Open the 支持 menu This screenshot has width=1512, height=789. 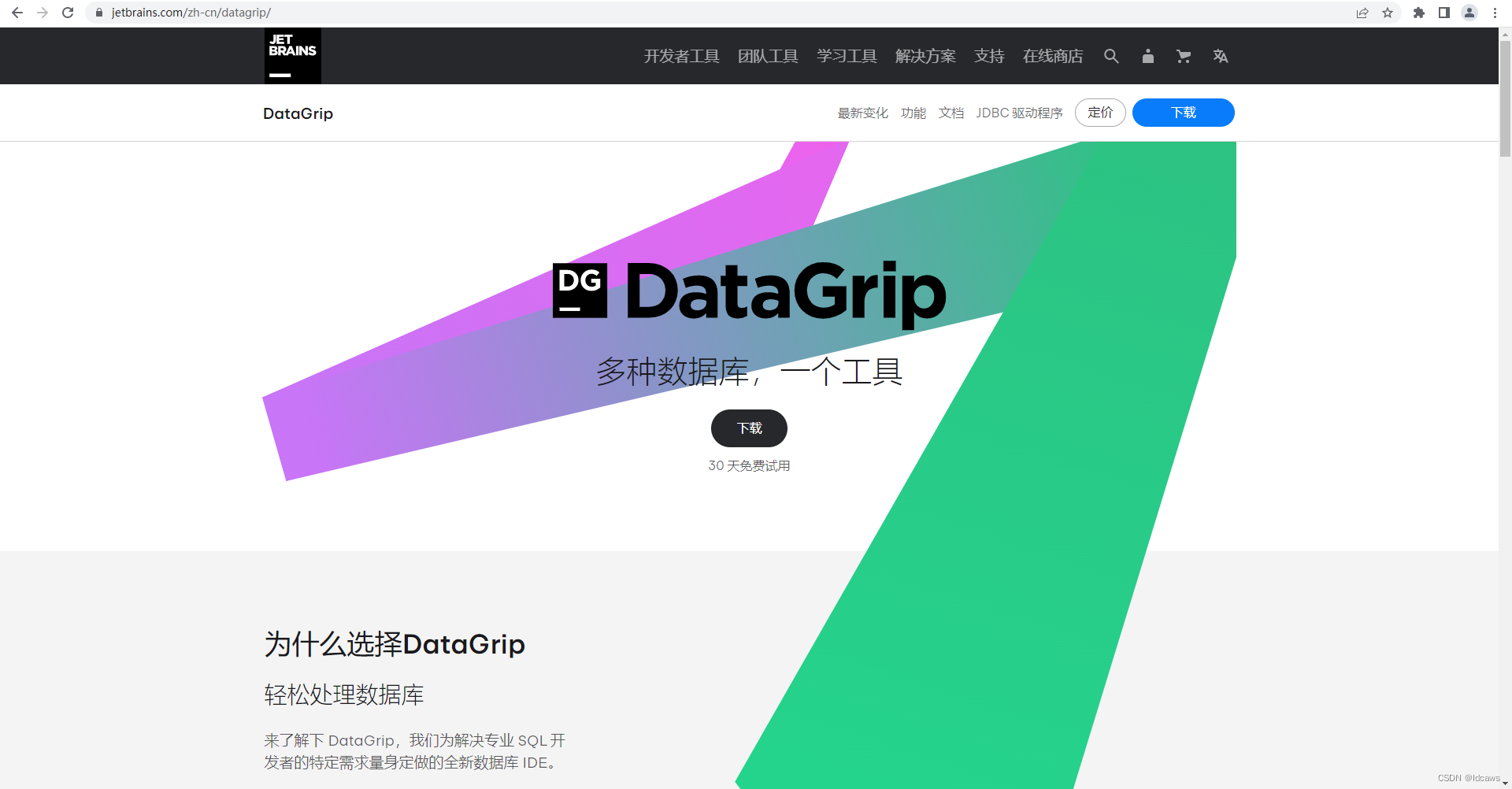point(989,56)
